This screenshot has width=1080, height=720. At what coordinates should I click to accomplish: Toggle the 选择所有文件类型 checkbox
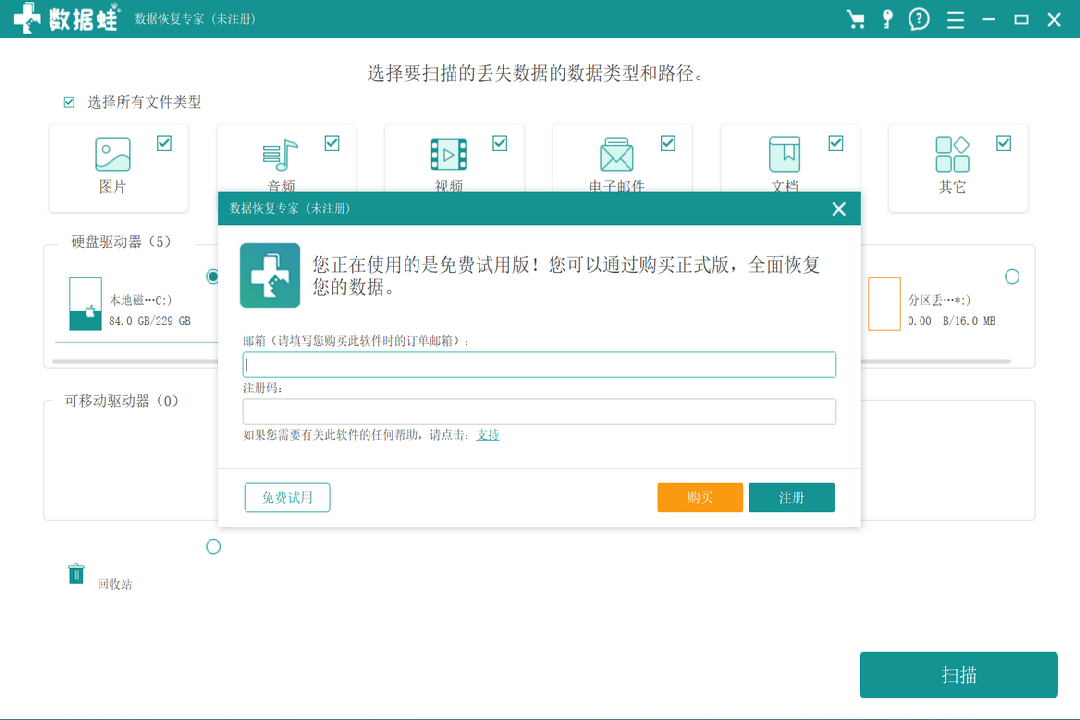69,102
